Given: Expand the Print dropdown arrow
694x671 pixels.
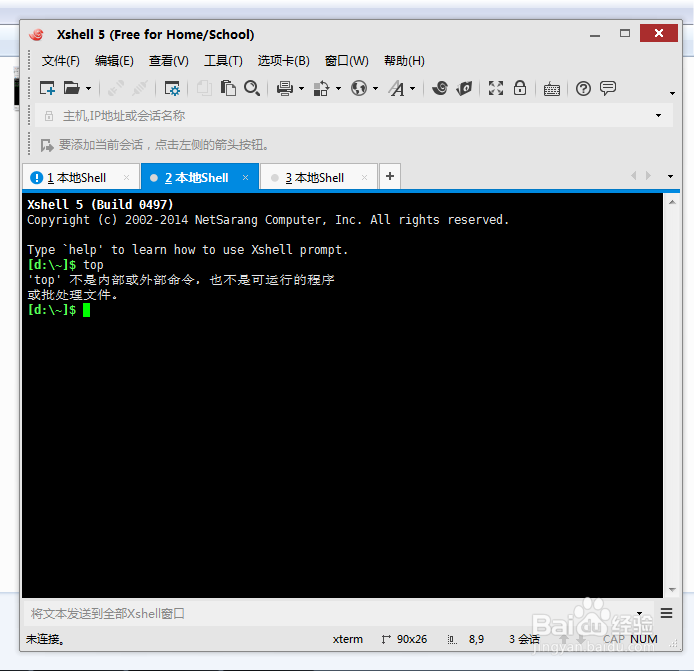Looking at the screenshot, I should point(301,89).
